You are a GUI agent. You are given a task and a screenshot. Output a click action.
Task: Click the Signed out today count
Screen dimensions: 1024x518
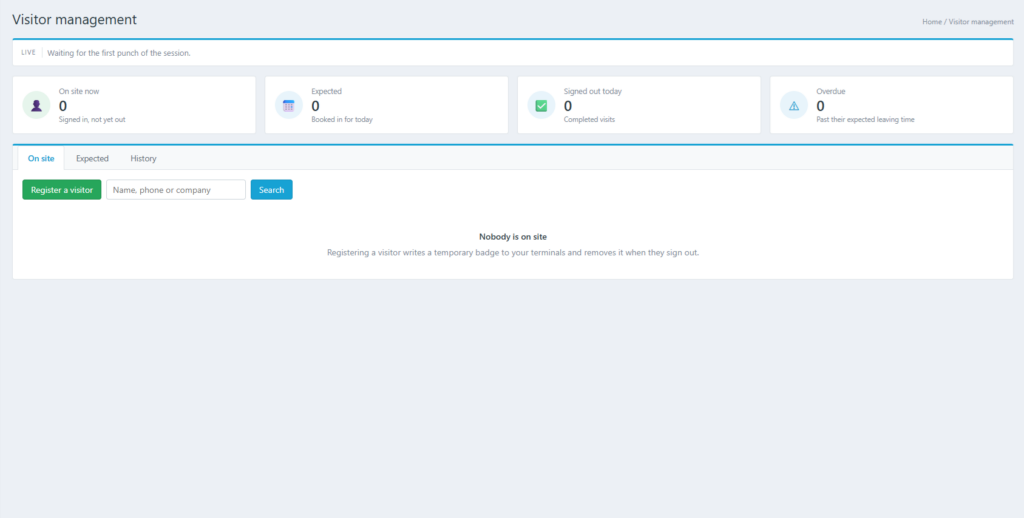(568, 106)
